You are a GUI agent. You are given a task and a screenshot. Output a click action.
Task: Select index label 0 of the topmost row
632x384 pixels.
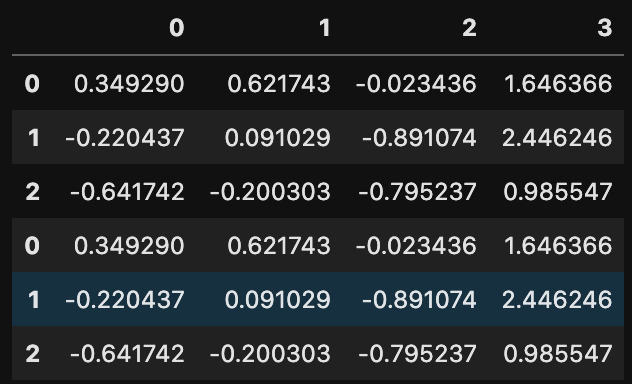coord(32,84)
